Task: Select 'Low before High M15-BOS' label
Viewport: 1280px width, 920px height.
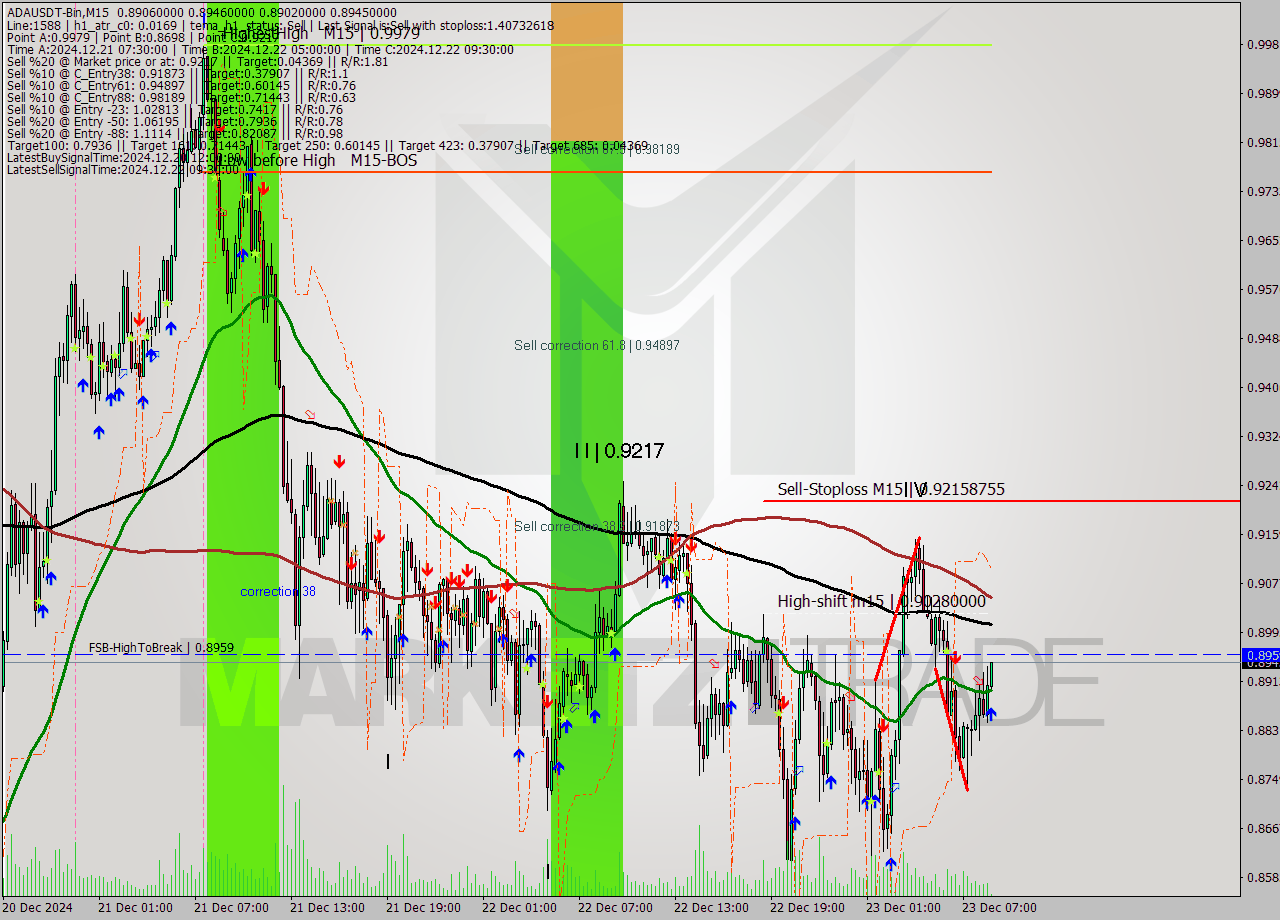Action: (314, 160)
